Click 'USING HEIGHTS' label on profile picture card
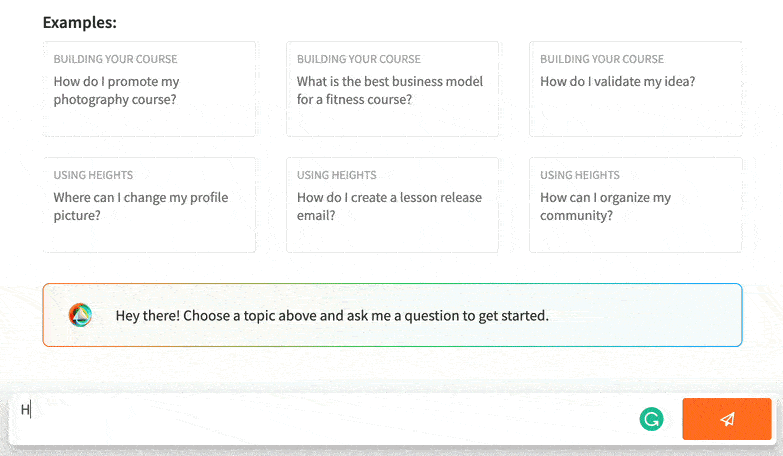Image resolution: width=783 pixels, height=456 pixels. click(93, 175)
